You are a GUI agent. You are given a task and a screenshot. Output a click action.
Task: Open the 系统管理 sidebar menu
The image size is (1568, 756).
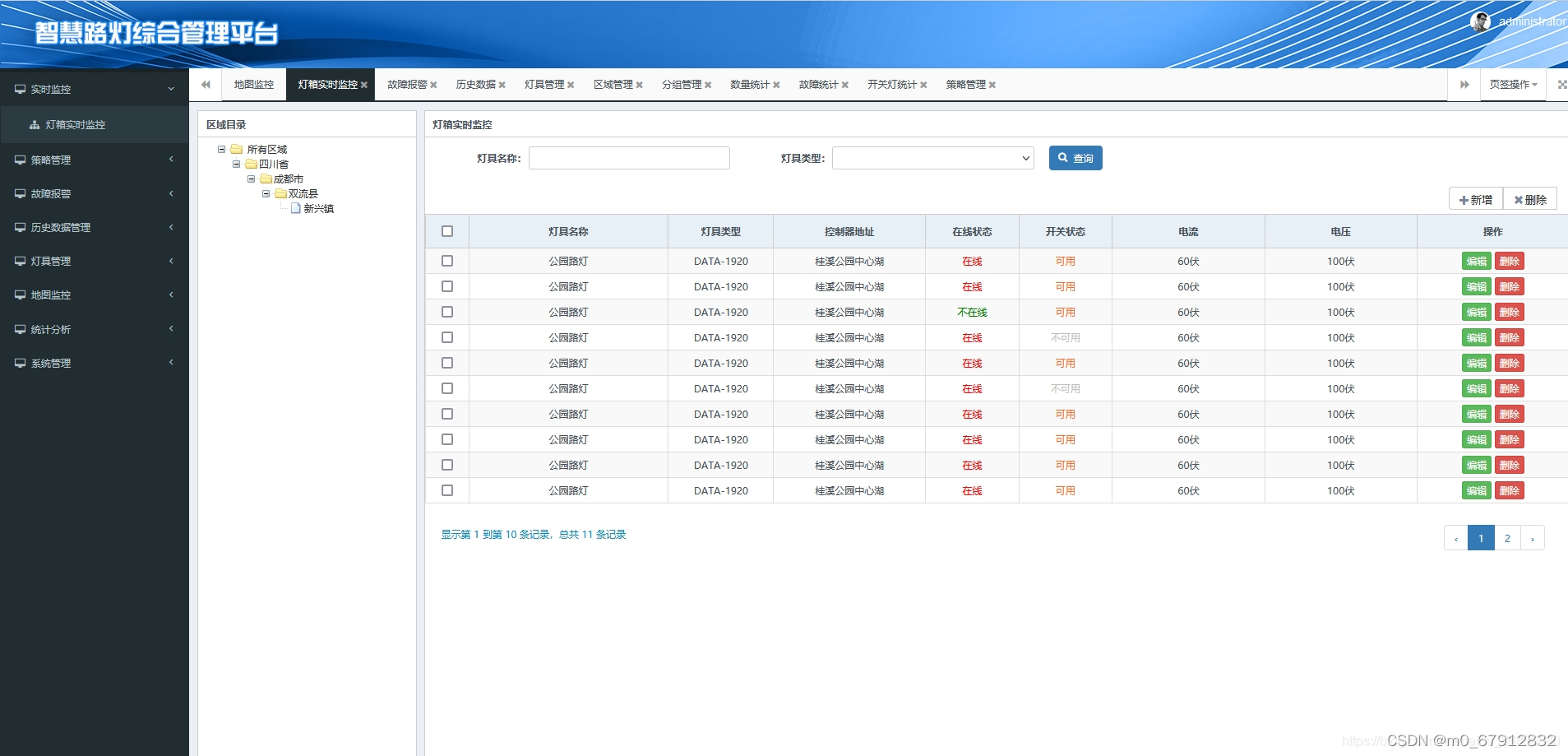click(95, 363)
